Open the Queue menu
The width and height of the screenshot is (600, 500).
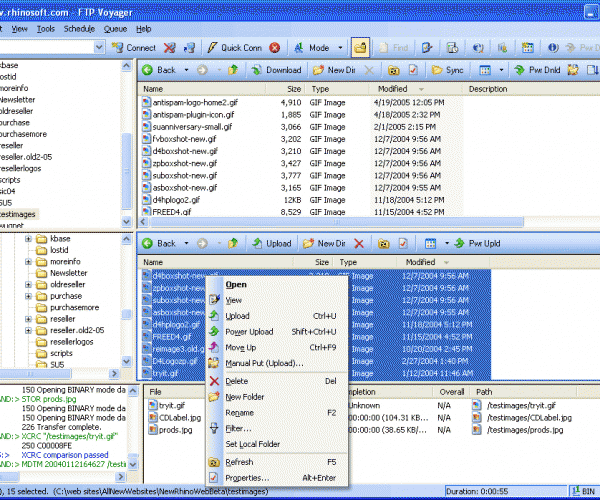click(115, 29)
